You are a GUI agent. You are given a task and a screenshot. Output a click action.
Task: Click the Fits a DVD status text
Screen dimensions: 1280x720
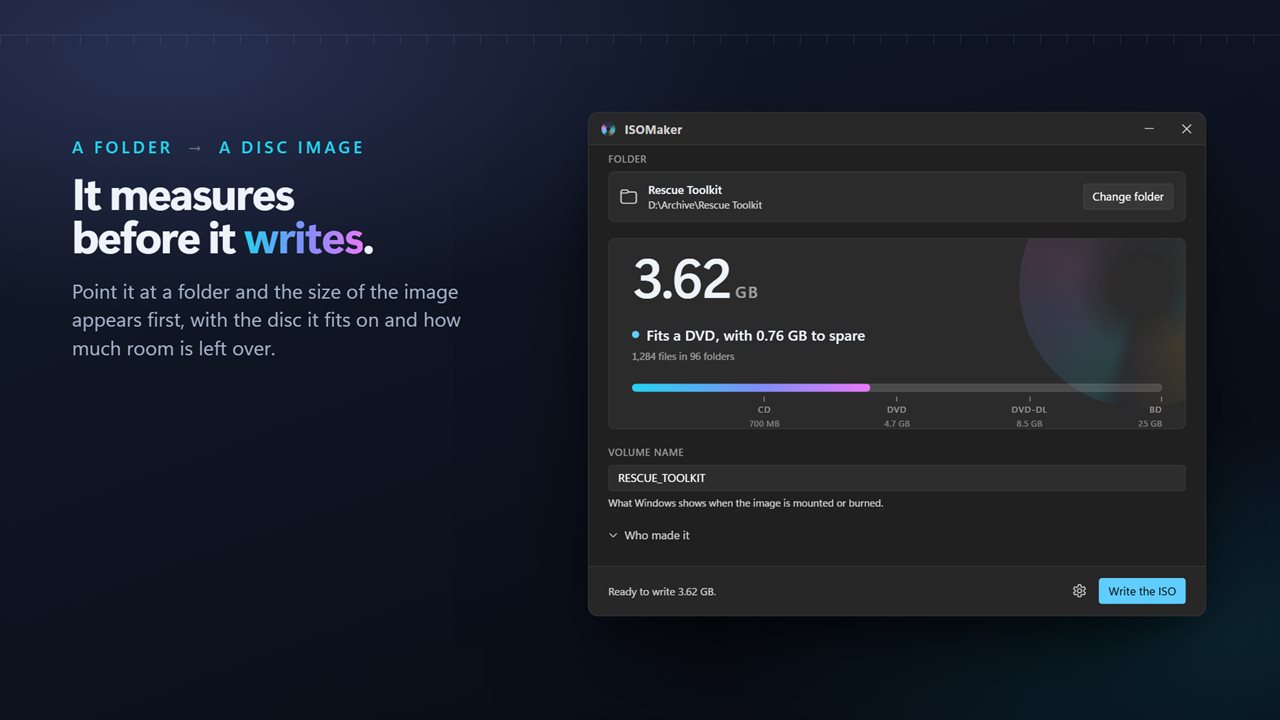click(x=756, y=336)
